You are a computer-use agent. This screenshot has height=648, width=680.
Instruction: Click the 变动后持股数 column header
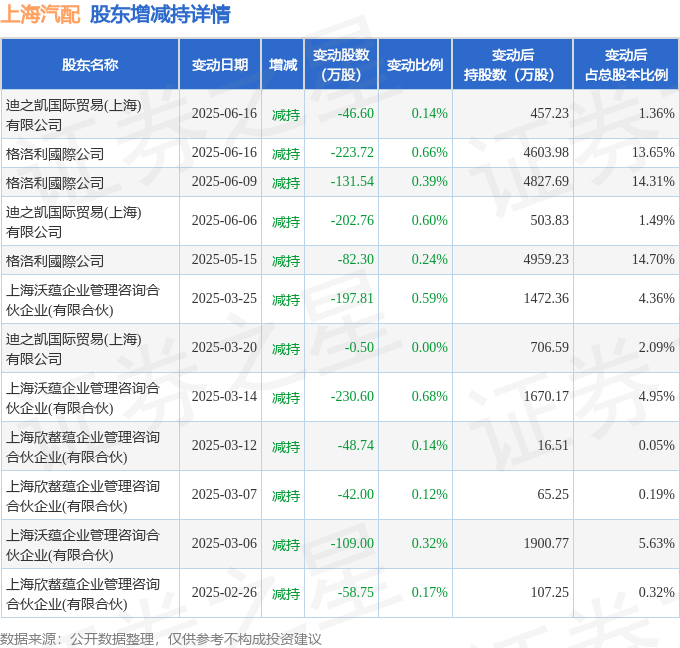pyautogui.click(x=513, y=65)
